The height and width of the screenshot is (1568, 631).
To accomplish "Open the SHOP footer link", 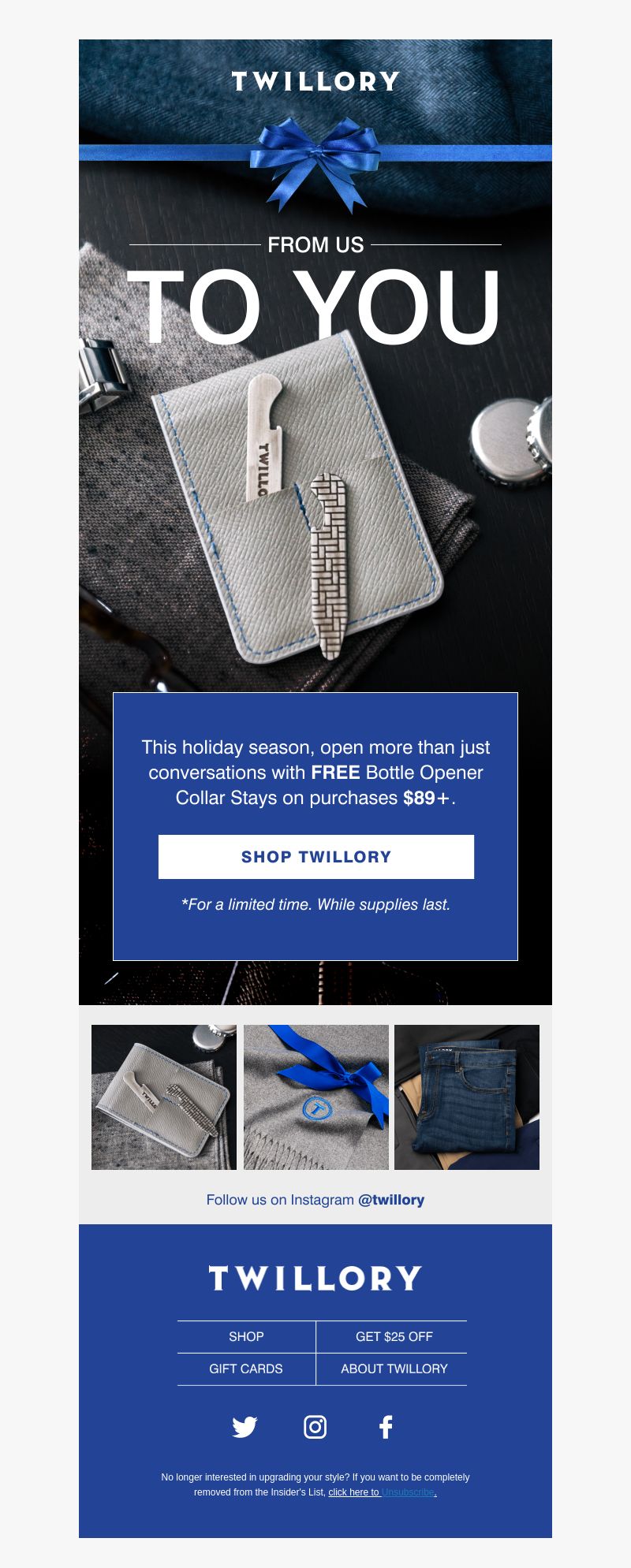I will [x=246, y=1336].
